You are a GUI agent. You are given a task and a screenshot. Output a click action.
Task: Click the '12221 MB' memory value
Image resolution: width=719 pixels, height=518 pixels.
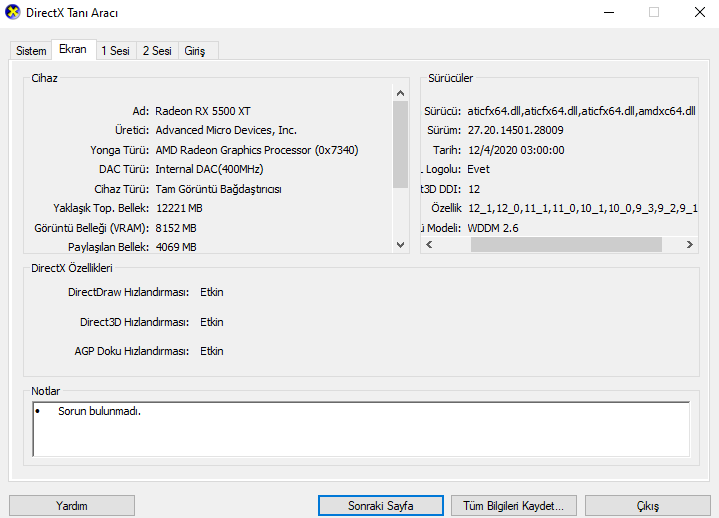[x=179, y=208]
